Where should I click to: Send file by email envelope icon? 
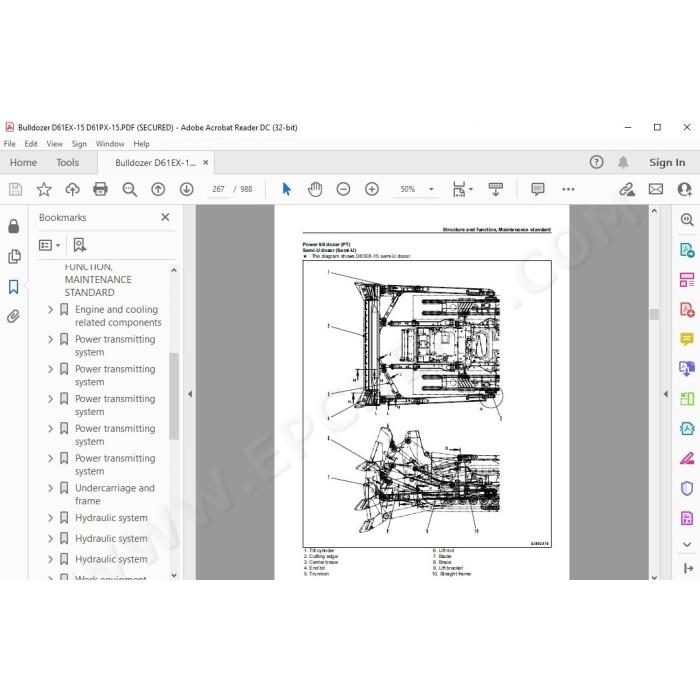656,189
